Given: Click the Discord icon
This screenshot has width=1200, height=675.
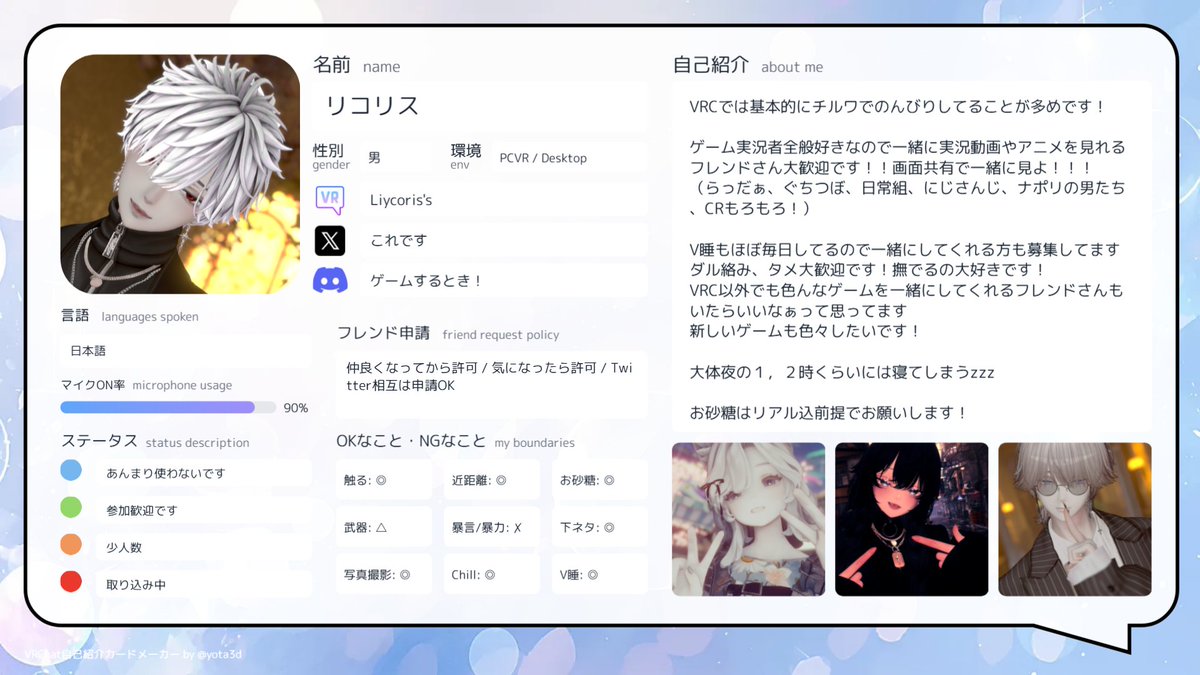Looking at the screenshot, I should point(331,281).
